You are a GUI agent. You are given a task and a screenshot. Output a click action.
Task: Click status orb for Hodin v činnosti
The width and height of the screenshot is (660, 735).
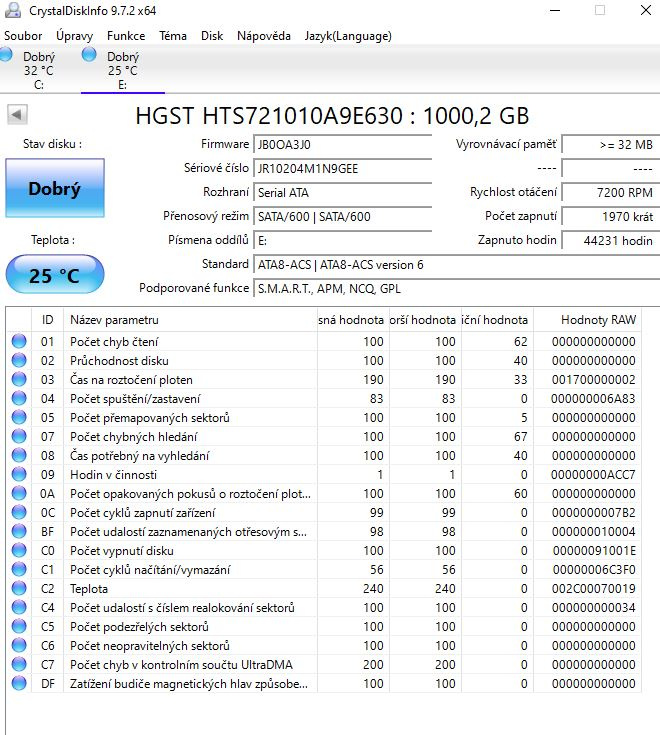point(19,475)
